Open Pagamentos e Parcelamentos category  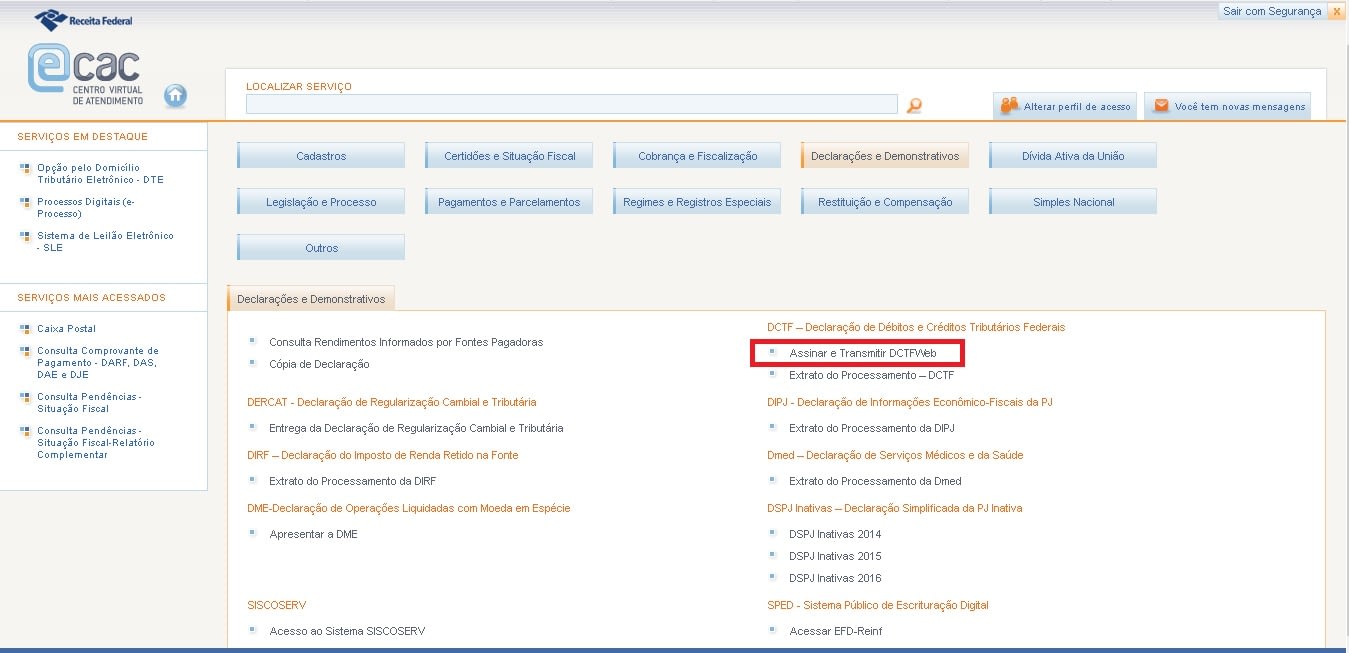point(509,202)
